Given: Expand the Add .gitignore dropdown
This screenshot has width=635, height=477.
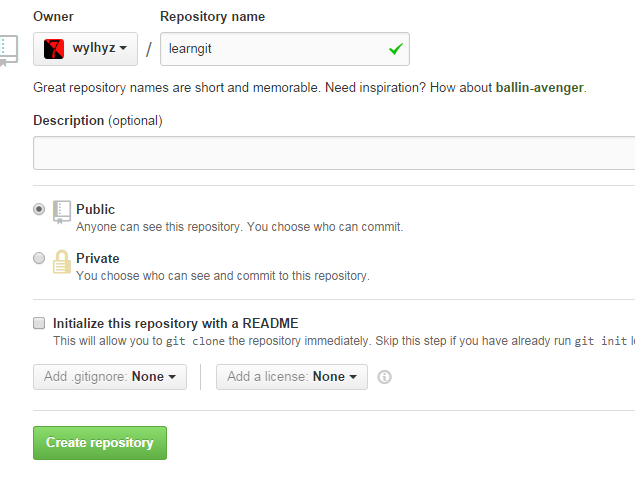Looking at the screenshot, I should [x=110, y=377].
